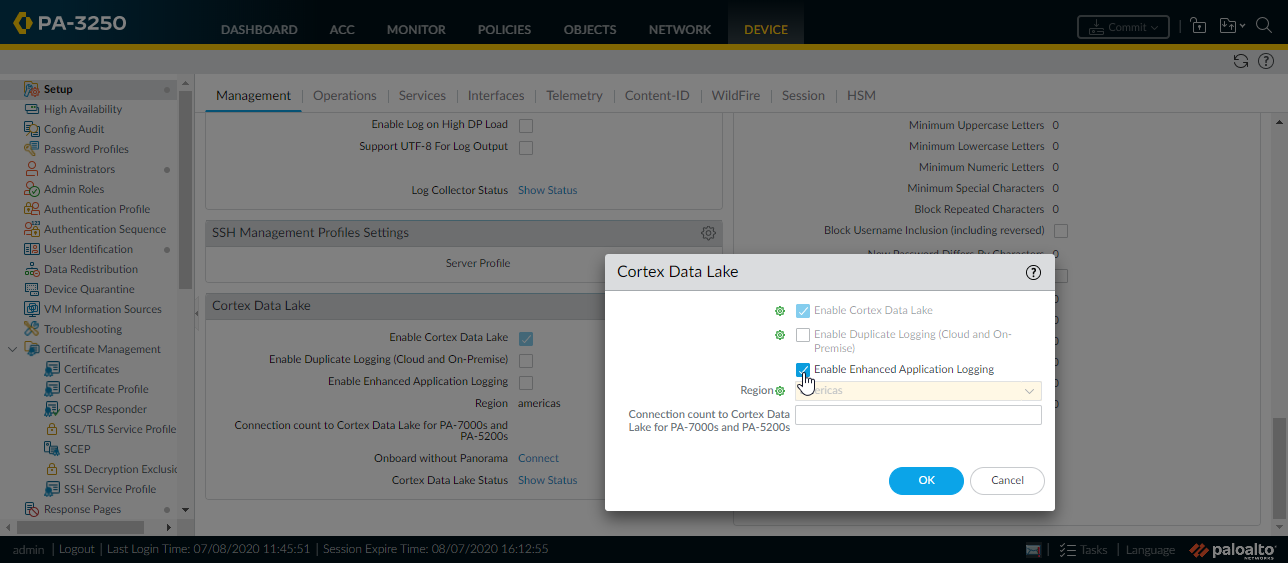
Task: Open the Region dropdown in dialog
Action: point(918,391)
